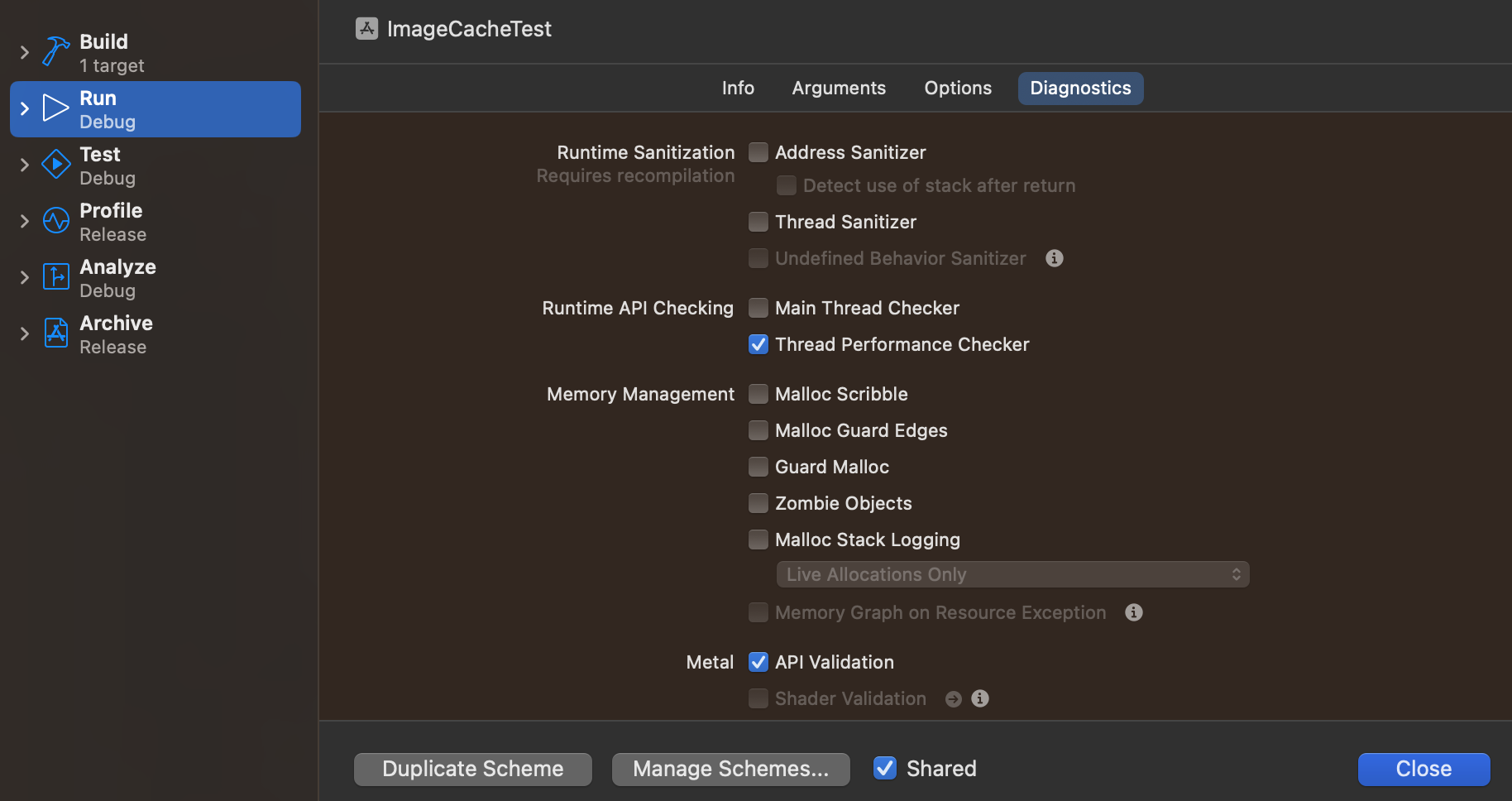Switch to the Options tab
1512x801 pixels.
tap(957, 89)
